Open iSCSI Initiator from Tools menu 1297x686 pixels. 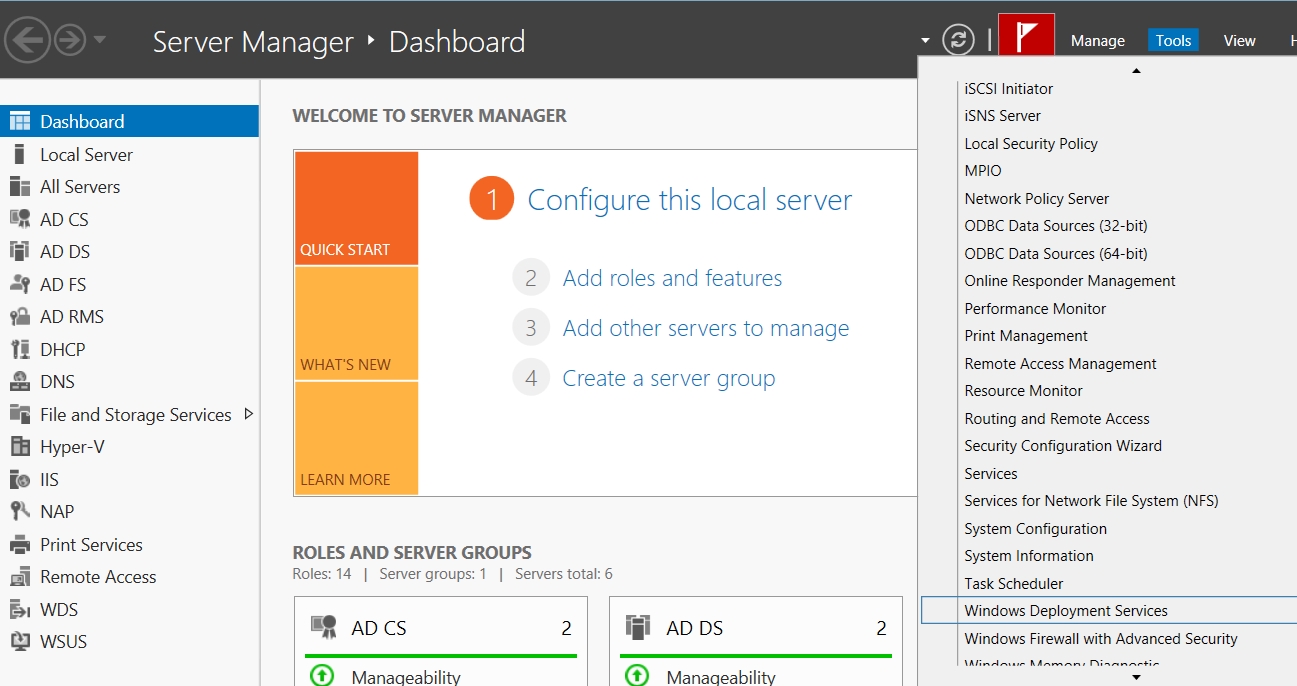pyautogui.click(x=1009, y=89)
